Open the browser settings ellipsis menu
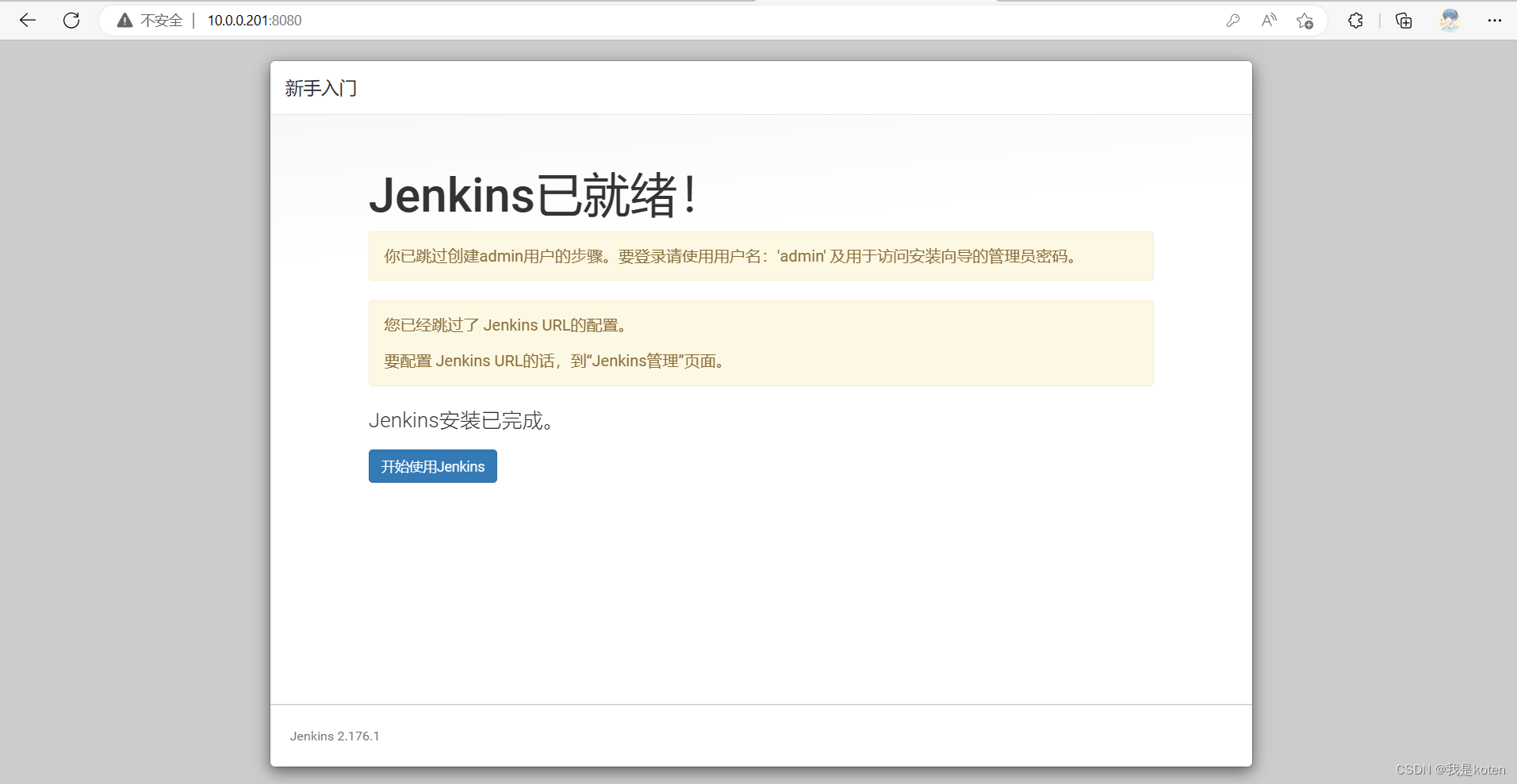This screenshot has height=784, width=1517. 1495,21
